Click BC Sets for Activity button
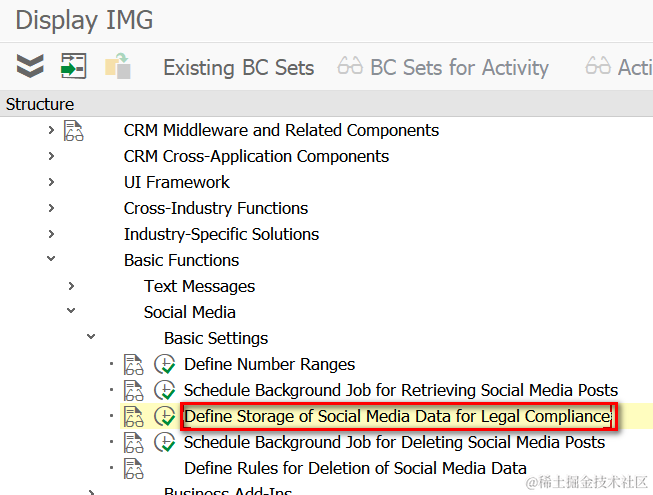Image resolution: width=653 pixels, height=495 pixels. tap(459, 67)
